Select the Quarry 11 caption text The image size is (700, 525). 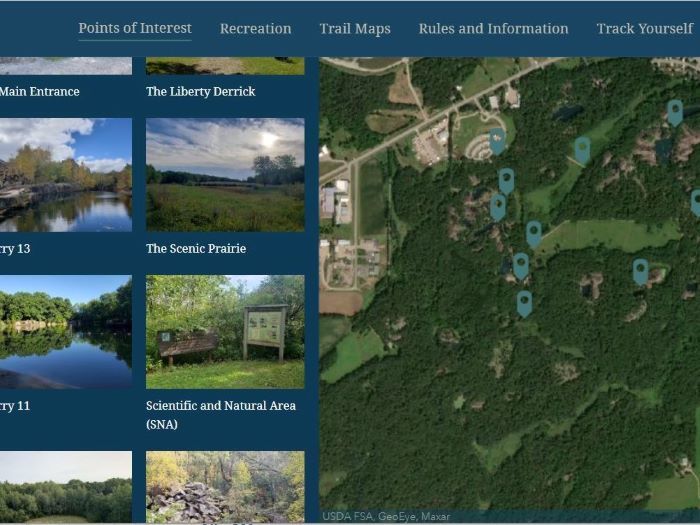pos(15,406)
